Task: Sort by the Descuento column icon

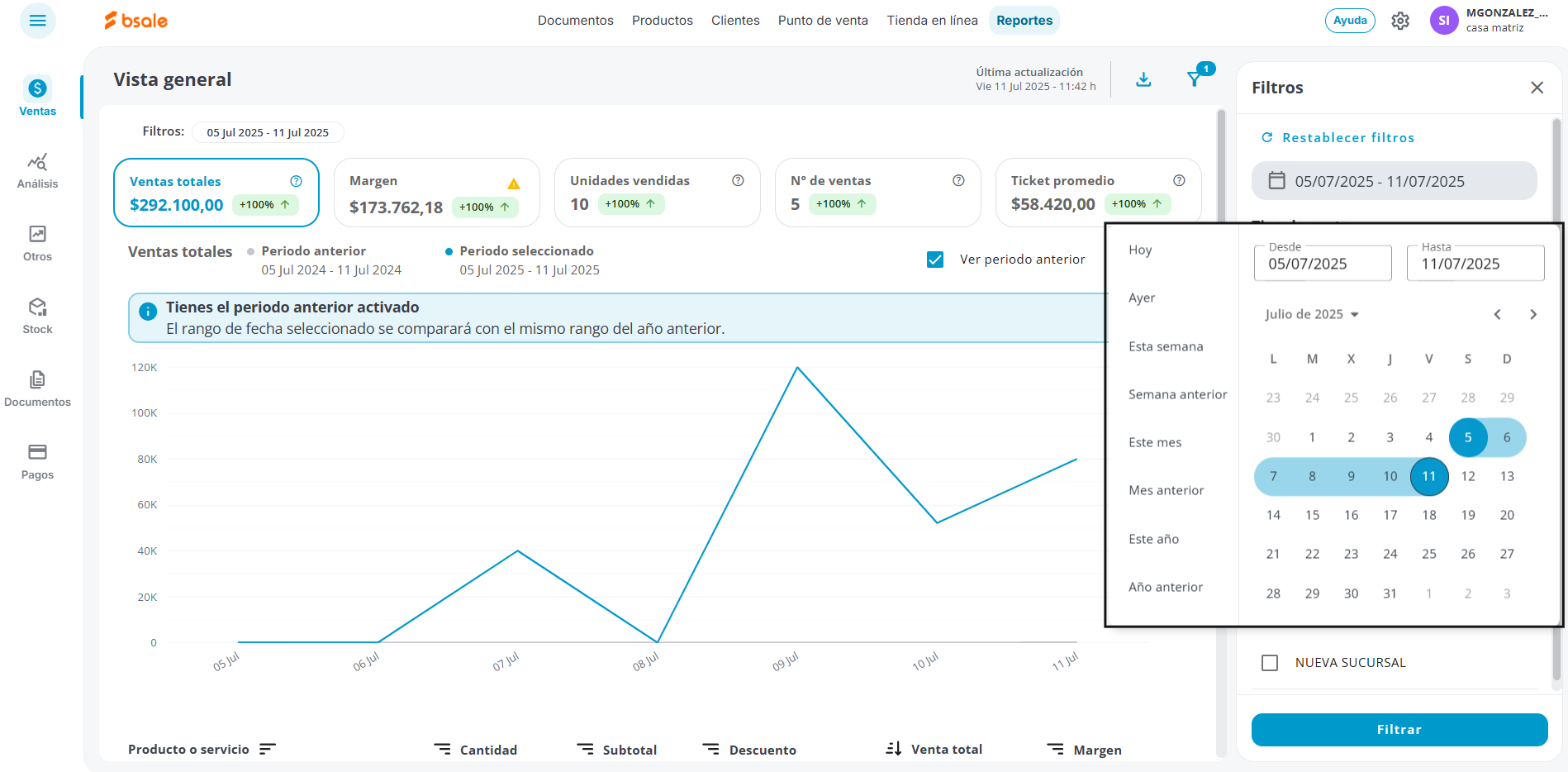Action: (x=710, y=749)
